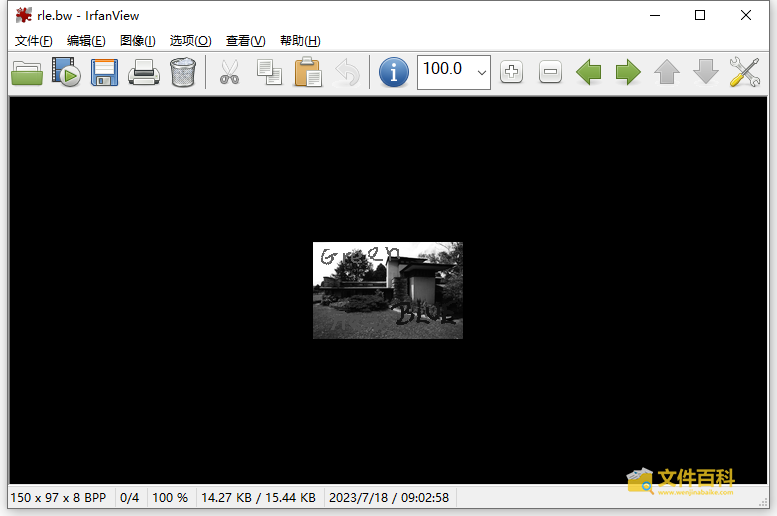Viewport: 777px width, 516px height.
Task: Click the rle.bw - IrfanView window title
Action: click(88, 16)
